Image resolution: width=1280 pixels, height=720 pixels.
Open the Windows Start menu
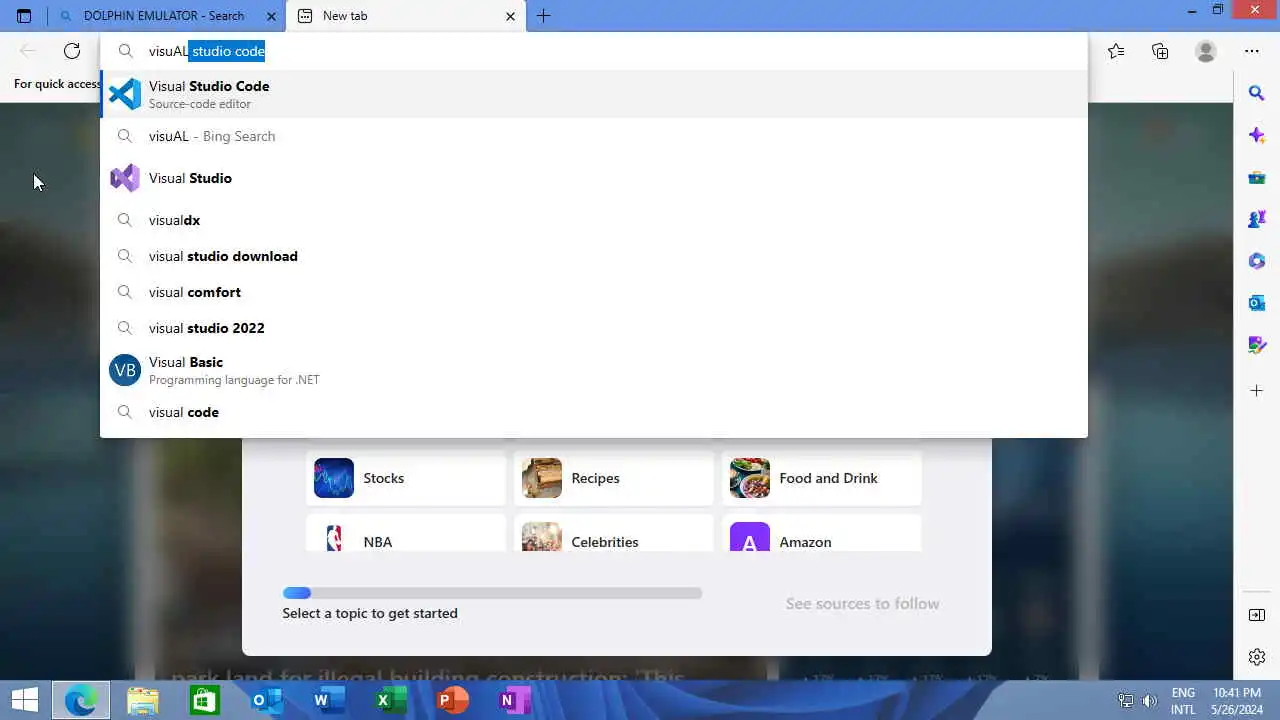(25, 700)
